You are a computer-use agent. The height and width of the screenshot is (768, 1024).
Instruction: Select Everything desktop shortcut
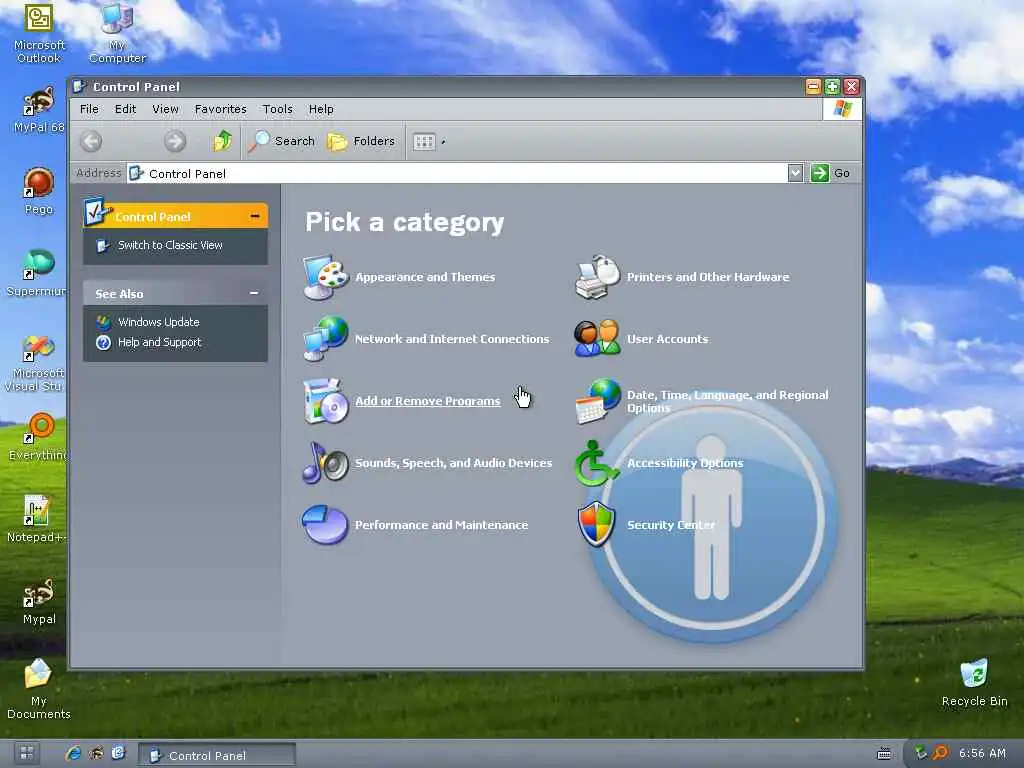coord(38,436)
